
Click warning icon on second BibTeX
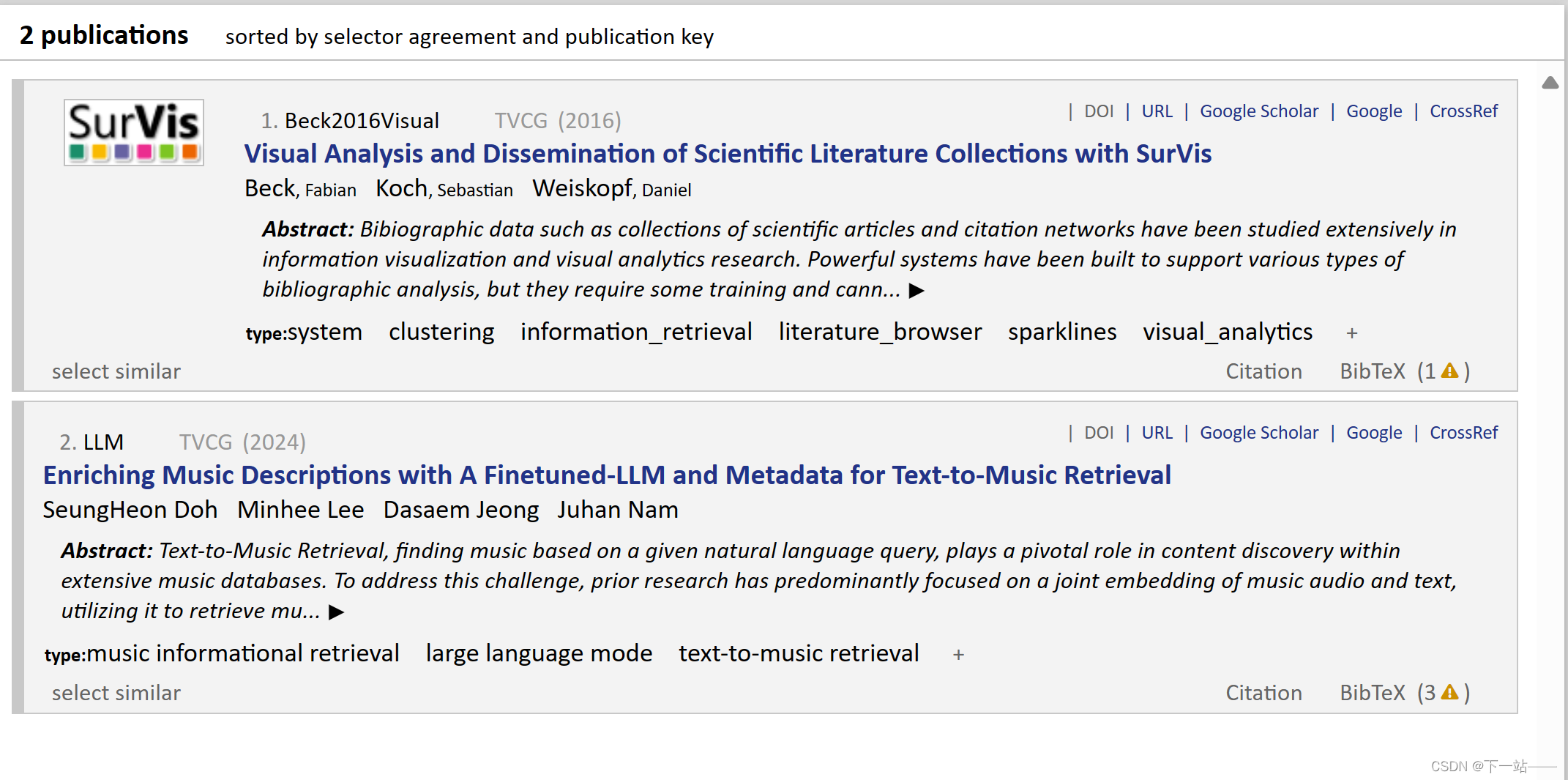(1449, 693)
